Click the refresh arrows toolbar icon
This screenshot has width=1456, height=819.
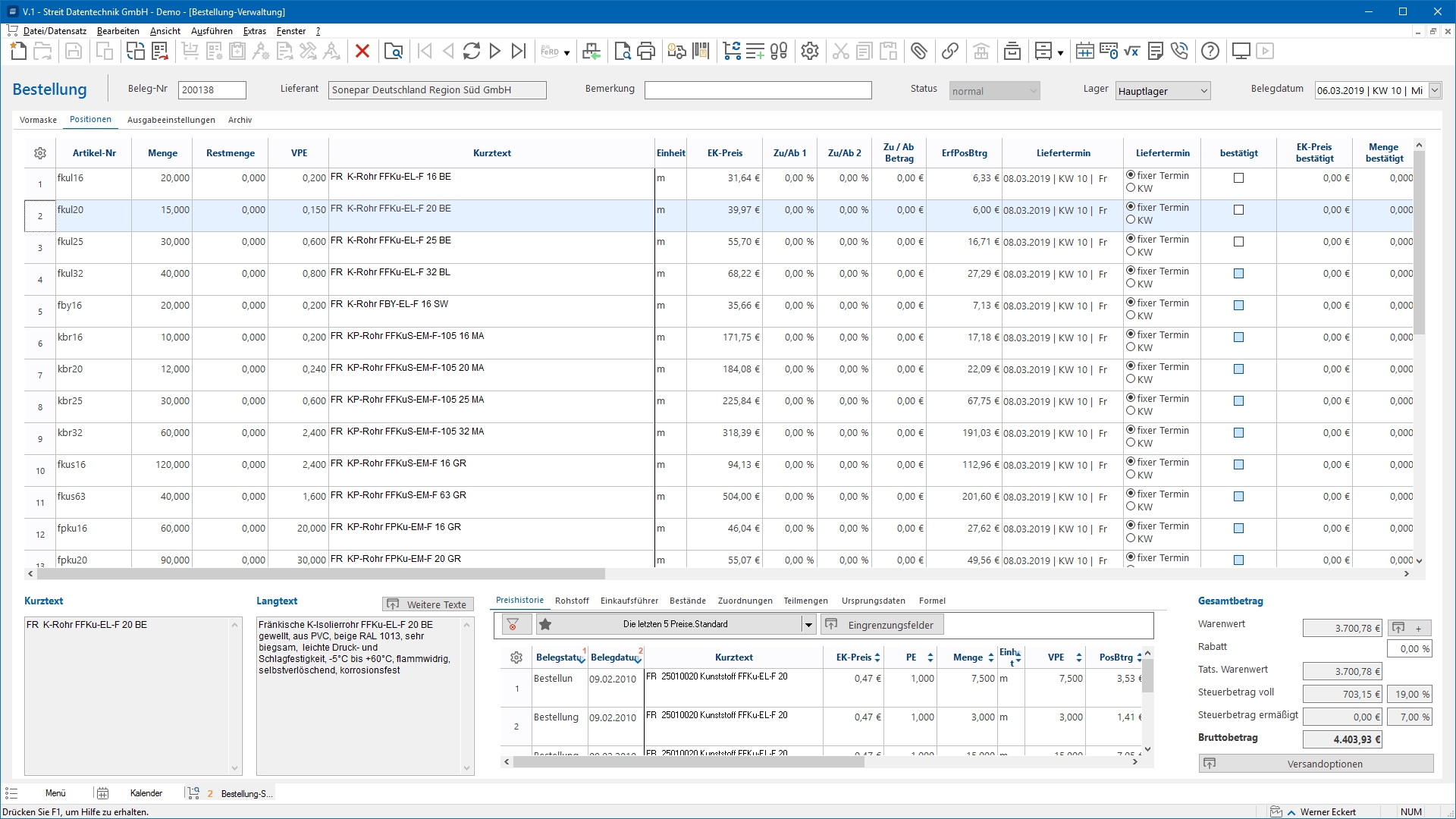tap(472, 52)
